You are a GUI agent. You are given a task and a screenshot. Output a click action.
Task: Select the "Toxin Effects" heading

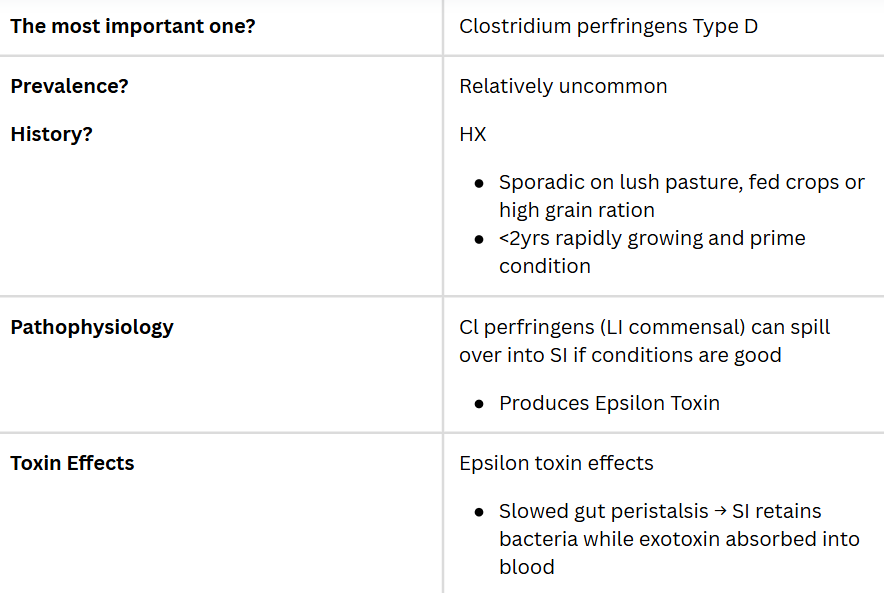[72, 463]
